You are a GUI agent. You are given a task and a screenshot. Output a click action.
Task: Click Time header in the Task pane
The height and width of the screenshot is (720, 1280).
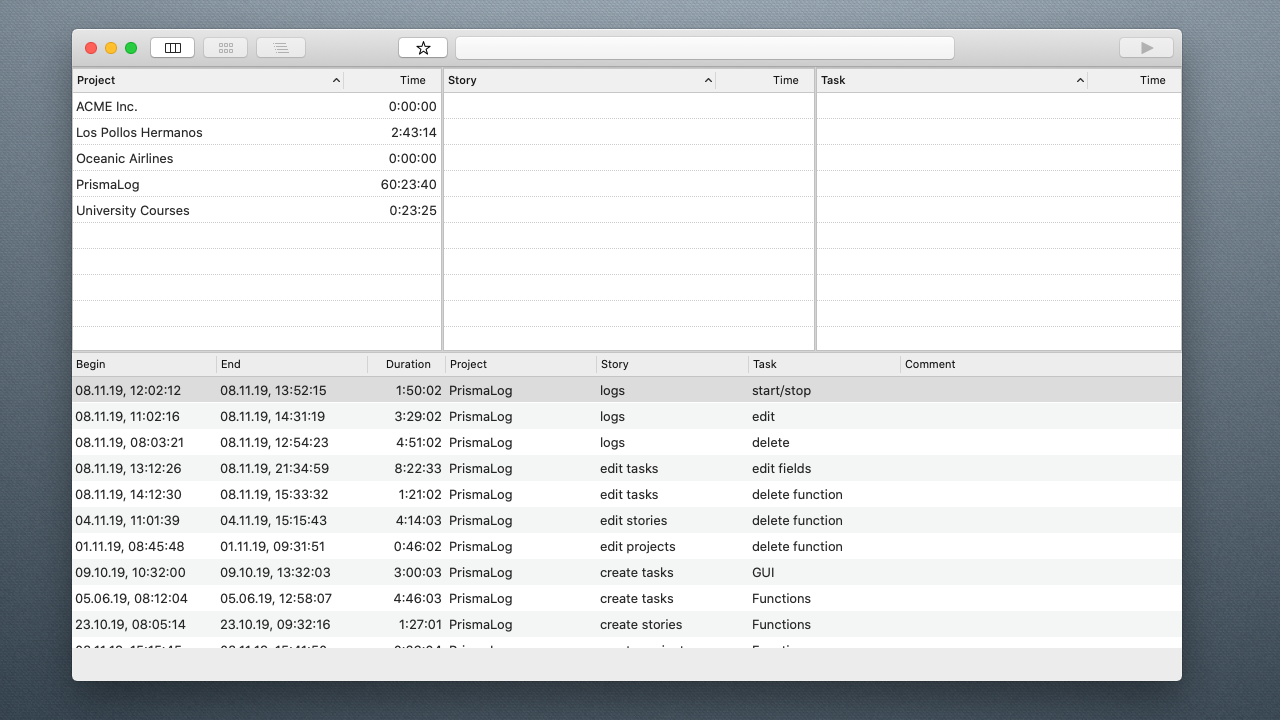1134,80
